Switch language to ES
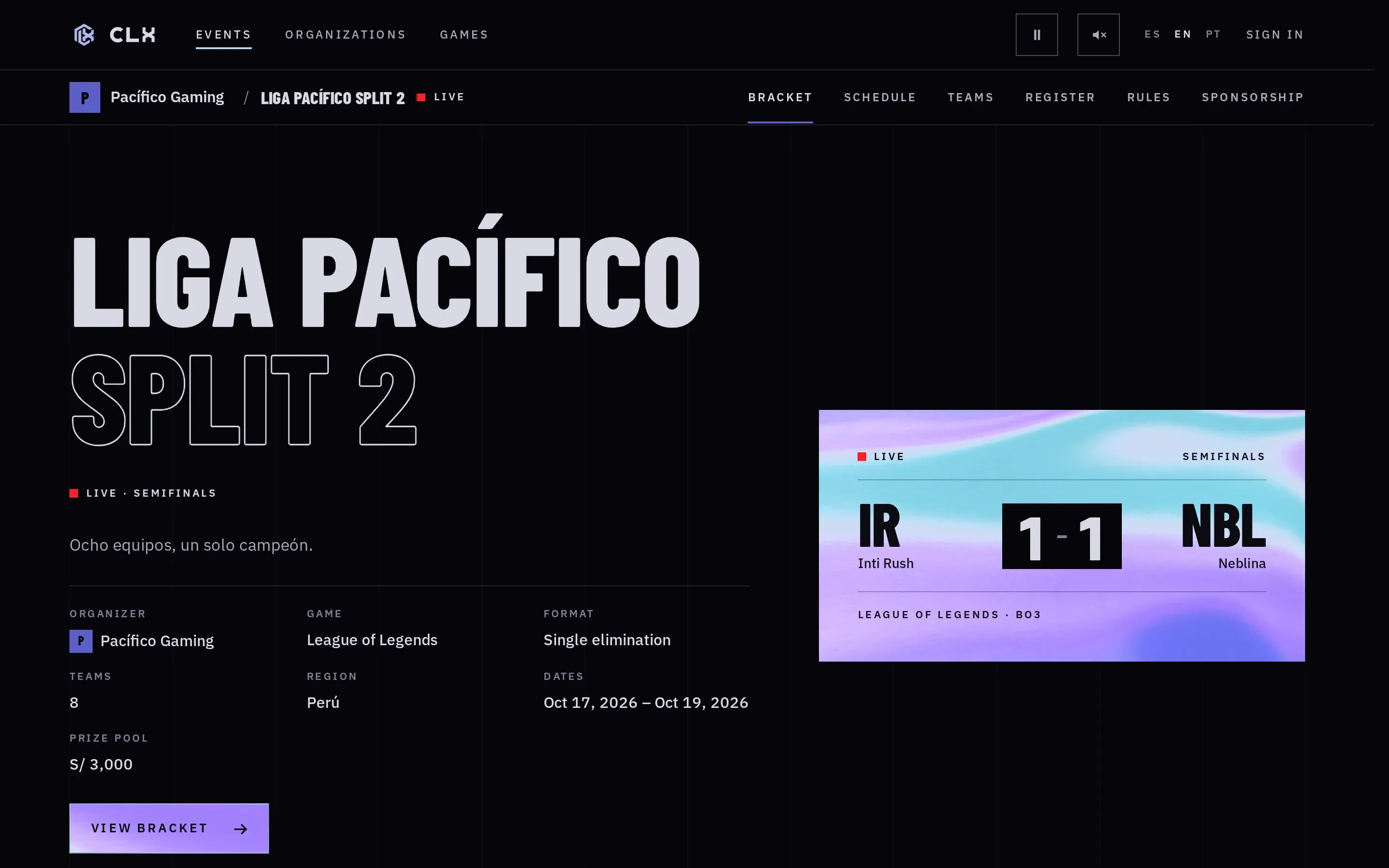Screen dimensions: 1389x868 click(x=1152, y=34)
